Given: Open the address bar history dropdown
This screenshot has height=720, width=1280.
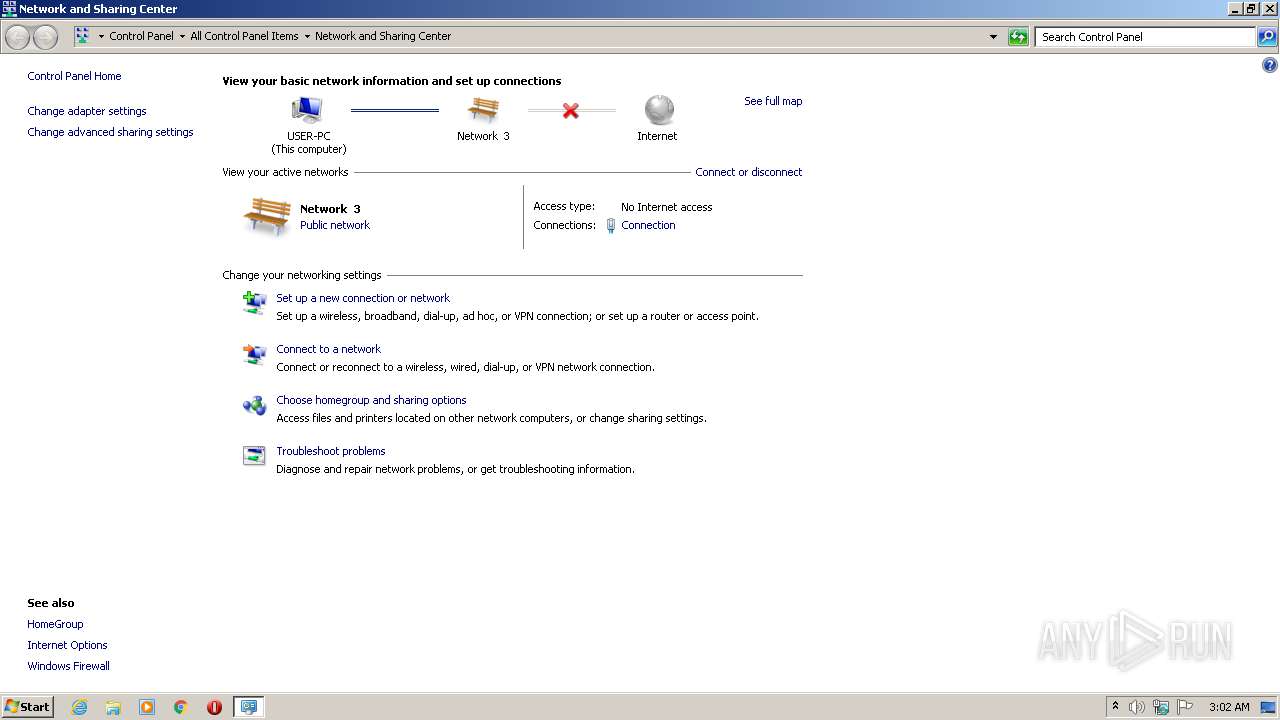Looking at the screenshot, I should (x=993, y=37).
